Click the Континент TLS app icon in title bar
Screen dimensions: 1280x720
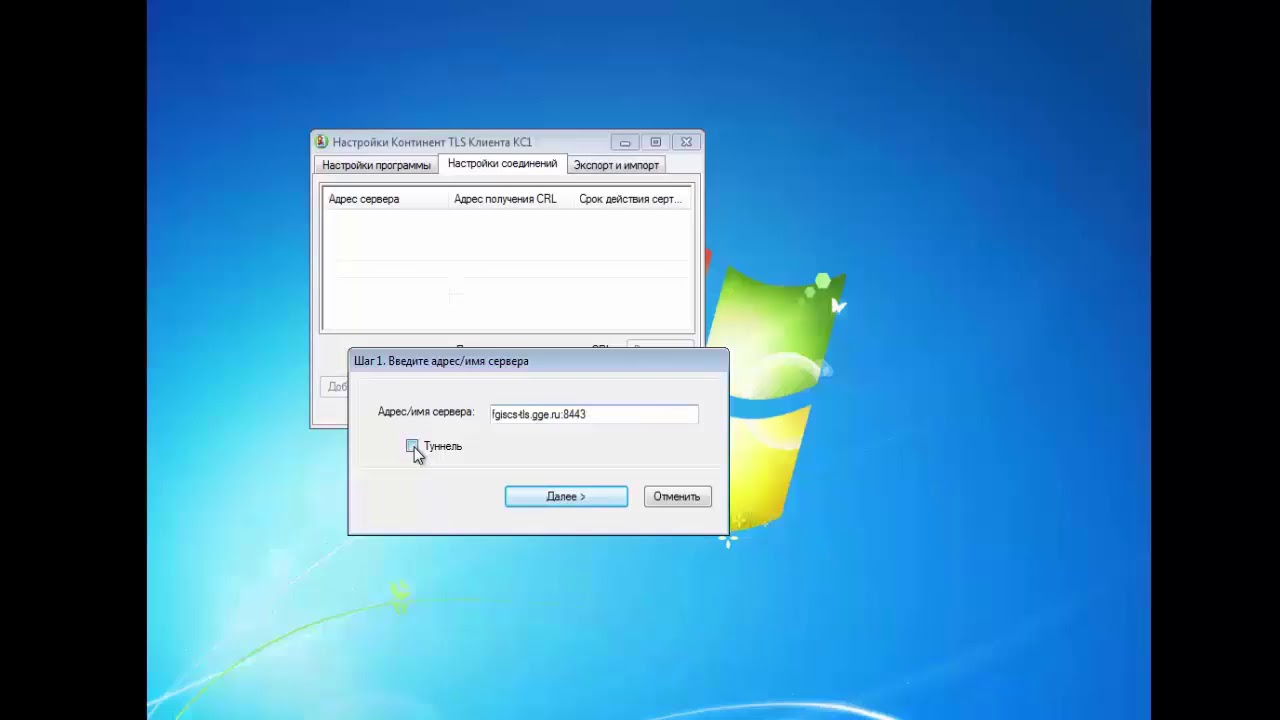(x=321, y=142)
